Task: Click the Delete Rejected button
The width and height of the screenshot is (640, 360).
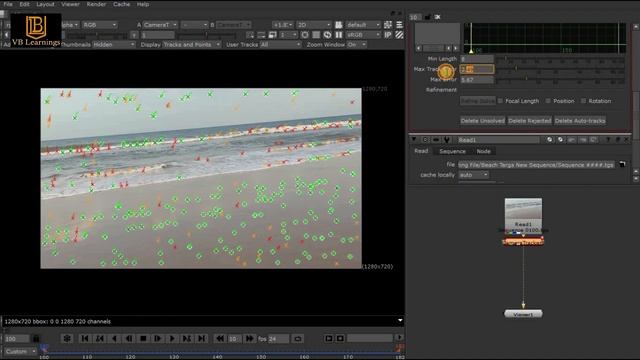Action: tap(529, 121)
